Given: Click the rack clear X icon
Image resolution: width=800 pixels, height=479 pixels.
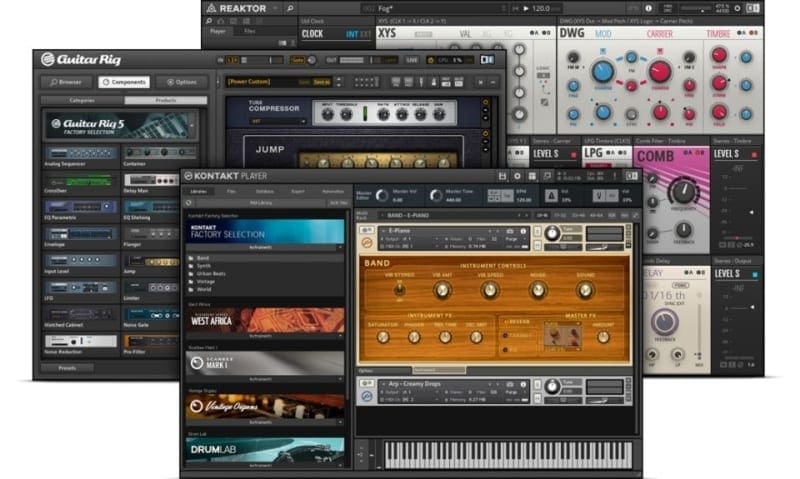Looking at the screenshot, I should pos(480,82).
